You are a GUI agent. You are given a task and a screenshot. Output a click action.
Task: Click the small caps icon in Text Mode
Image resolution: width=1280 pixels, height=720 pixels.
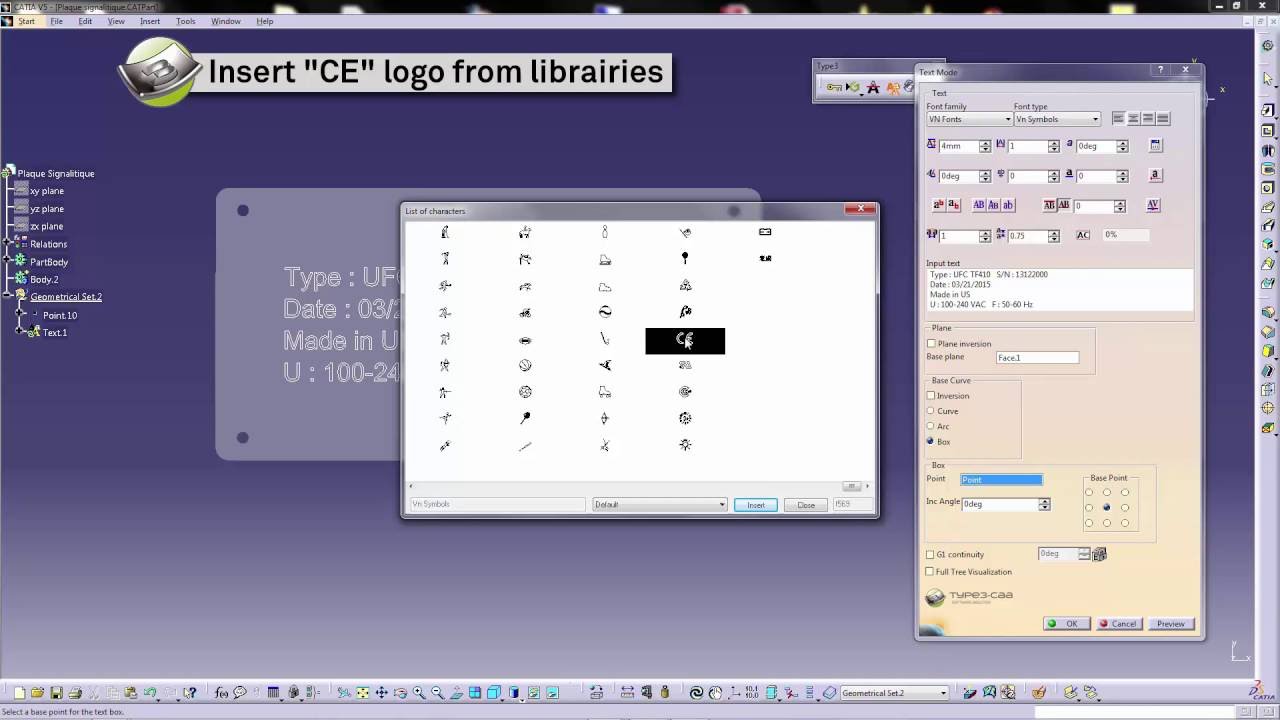click(x=993, y=205)
